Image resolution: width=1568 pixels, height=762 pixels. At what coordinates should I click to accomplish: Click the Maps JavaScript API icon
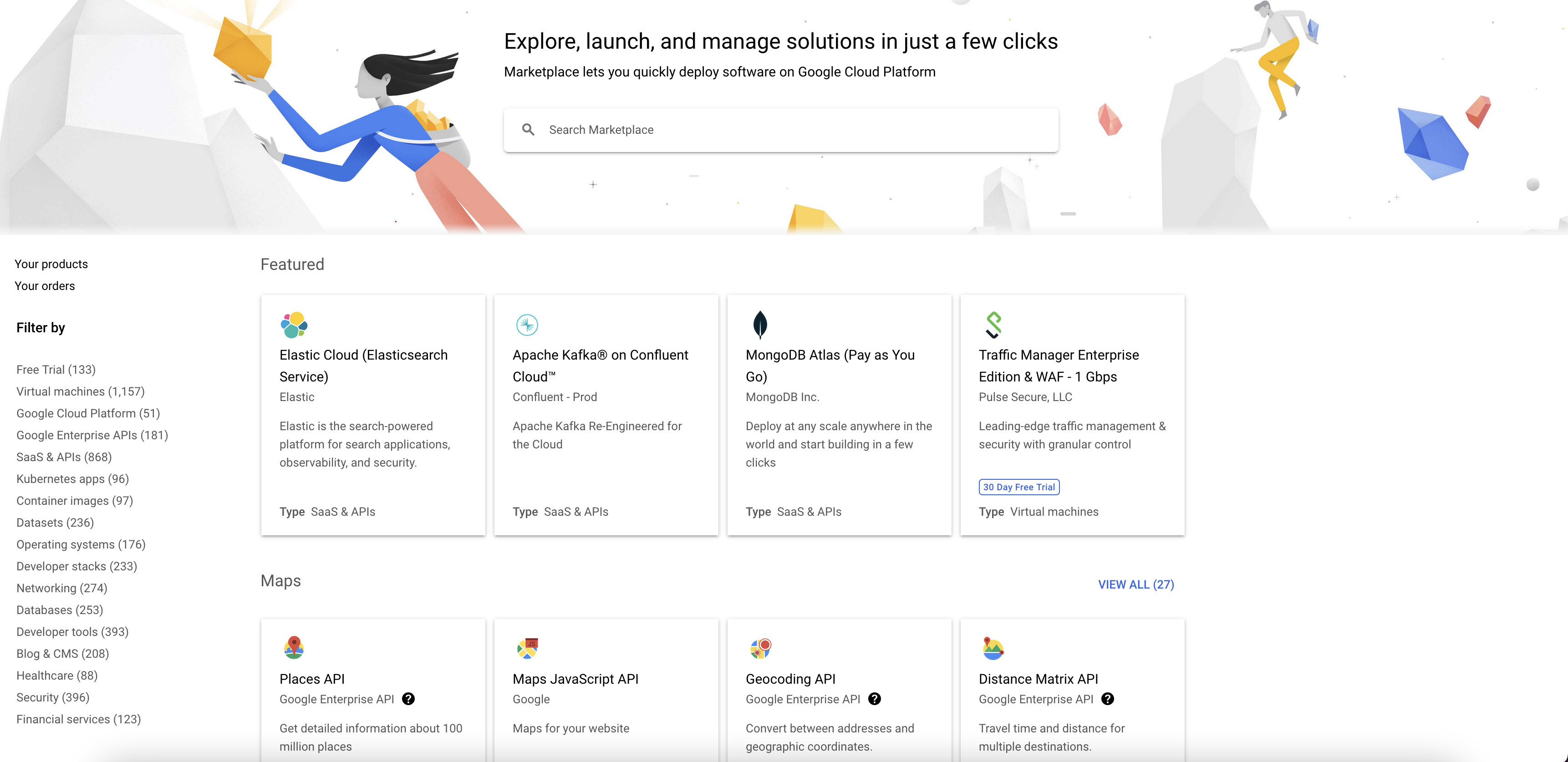527,648
